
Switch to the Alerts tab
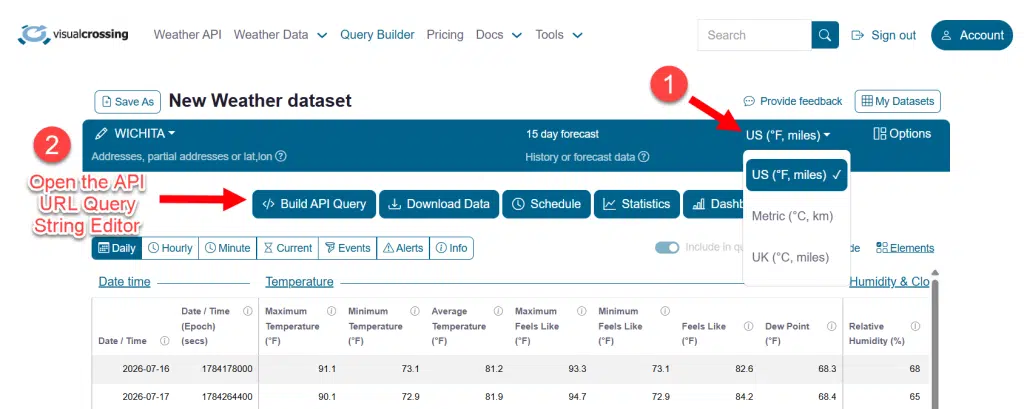click(x=403, y=248)
